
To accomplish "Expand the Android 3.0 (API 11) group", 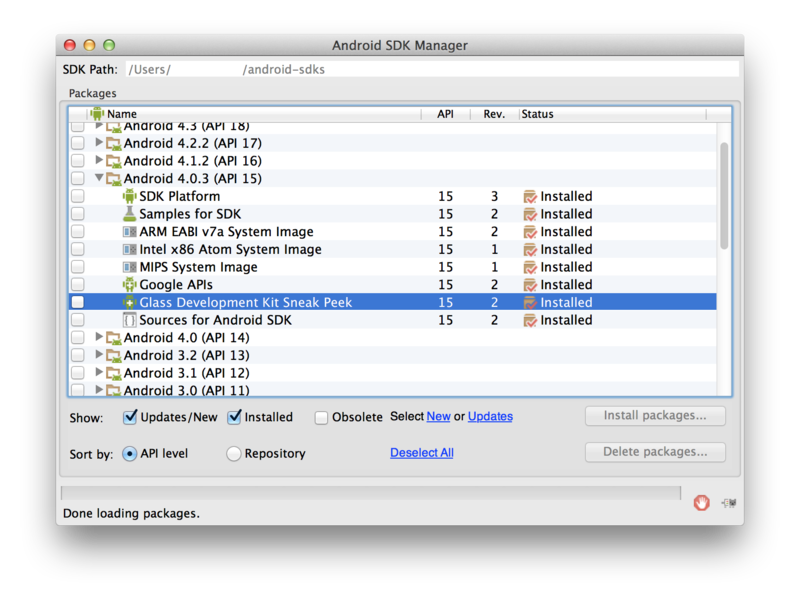I will click(x=99, y=390).
